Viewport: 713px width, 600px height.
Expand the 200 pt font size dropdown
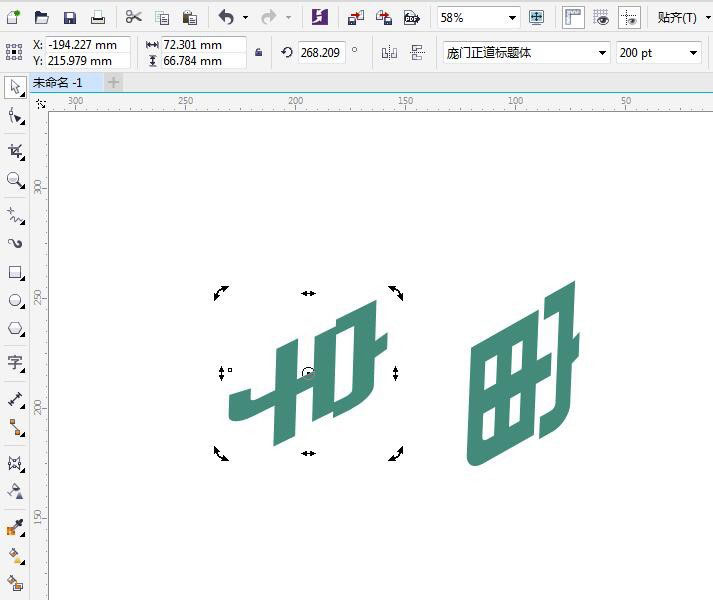point(693,53)
